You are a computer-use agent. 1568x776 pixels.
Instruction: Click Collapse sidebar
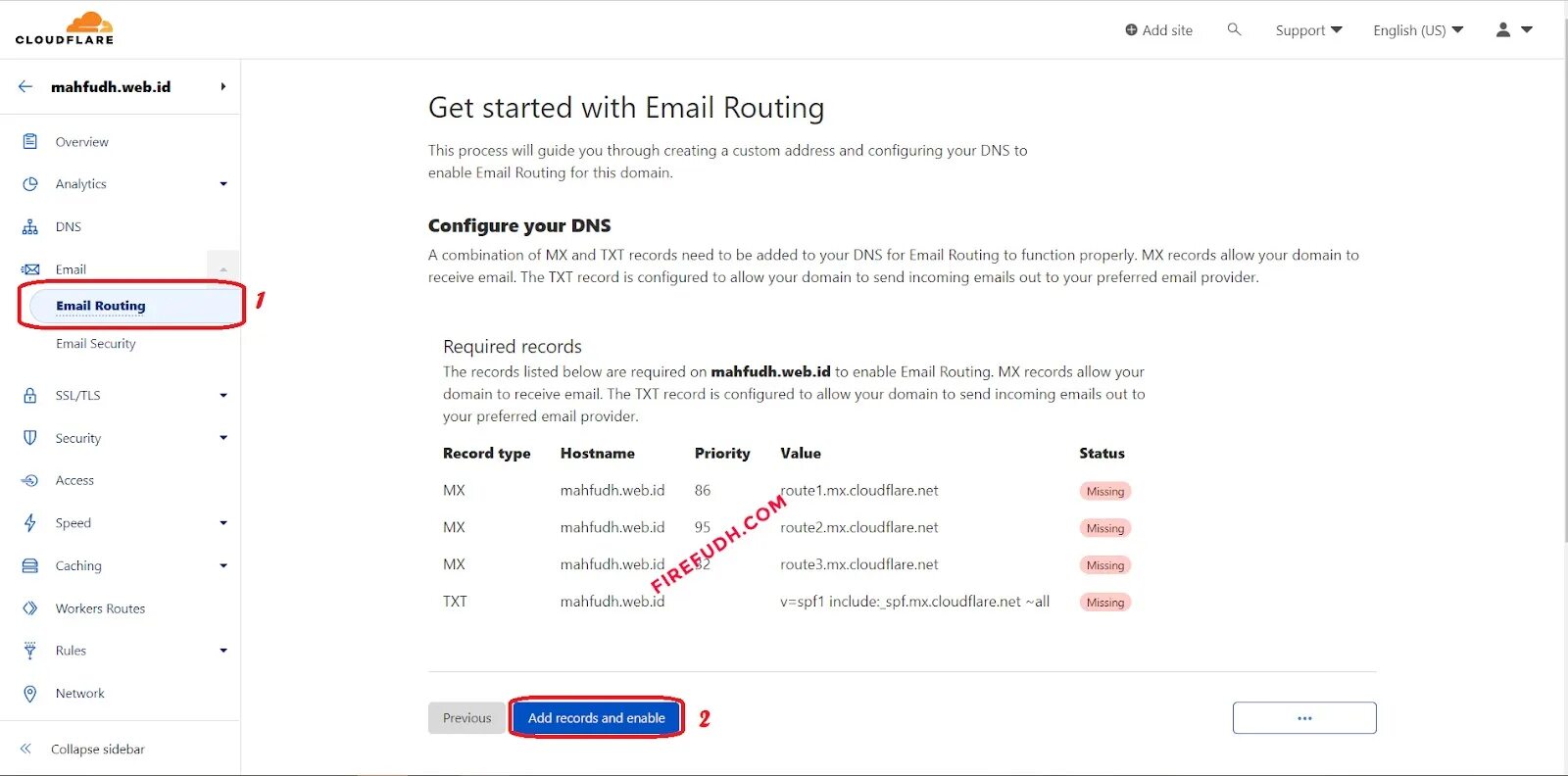click(x=98, y=749)
